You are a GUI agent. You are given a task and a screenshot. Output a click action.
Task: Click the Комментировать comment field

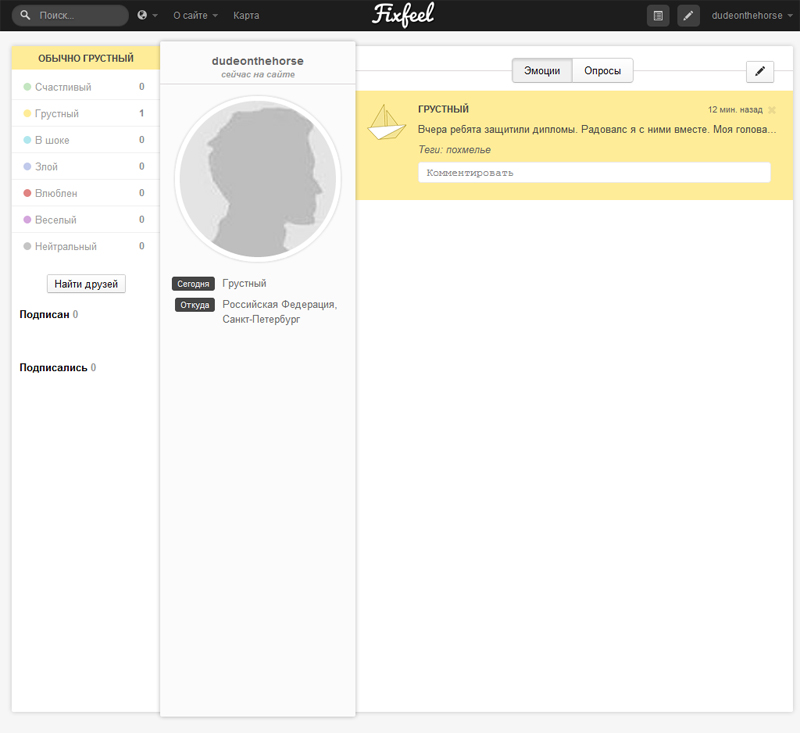tap(594, 172)
